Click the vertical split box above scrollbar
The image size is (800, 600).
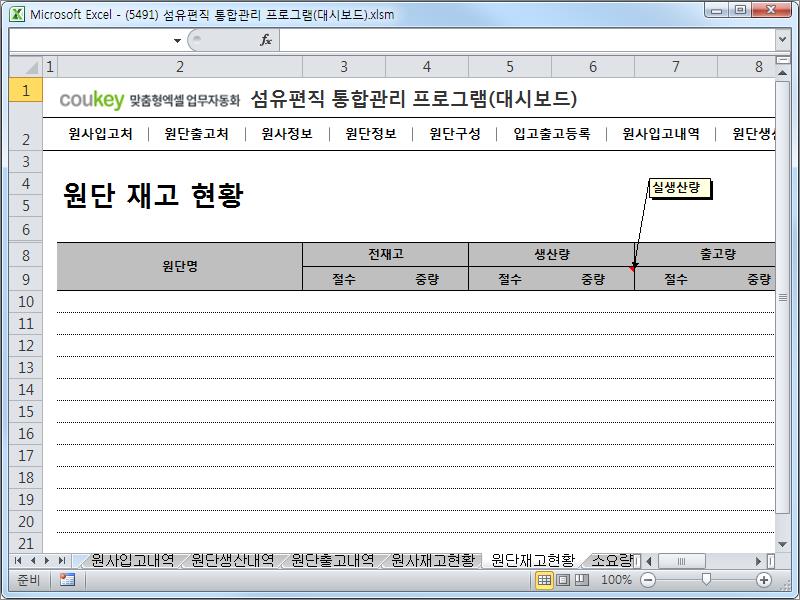click(782, 61)
